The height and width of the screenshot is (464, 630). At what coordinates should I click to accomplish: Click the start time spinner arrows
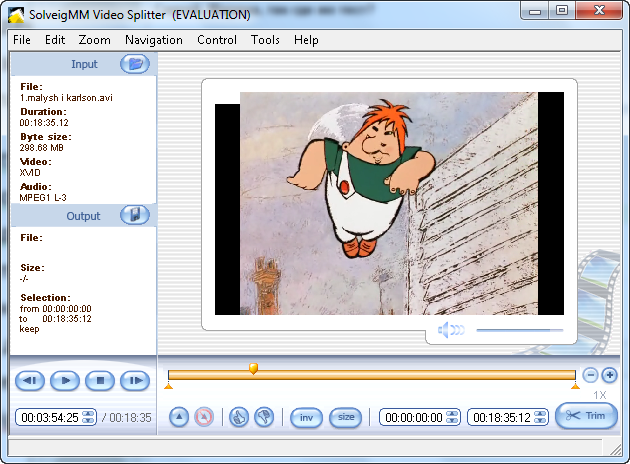click(452, 417)
